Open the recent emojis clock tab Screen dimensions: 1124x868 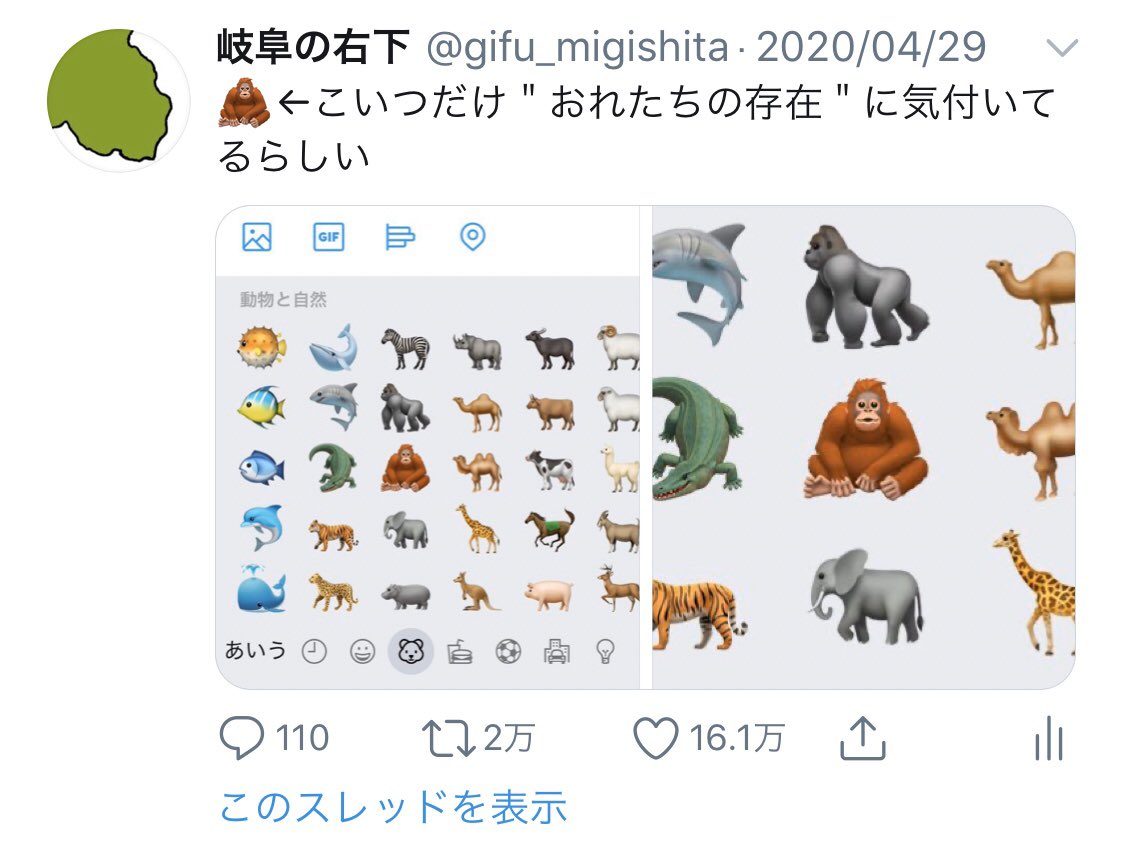click(x=314, y=652)
